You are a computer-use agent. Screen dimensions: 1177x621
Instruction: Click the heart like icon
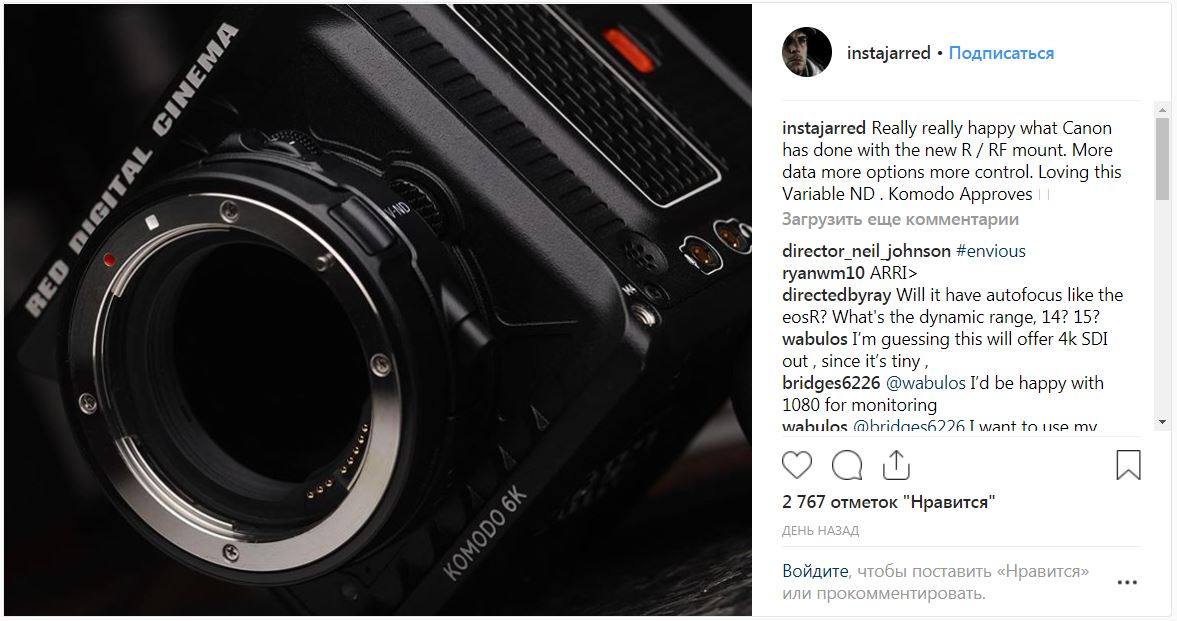tap(796, 466)
